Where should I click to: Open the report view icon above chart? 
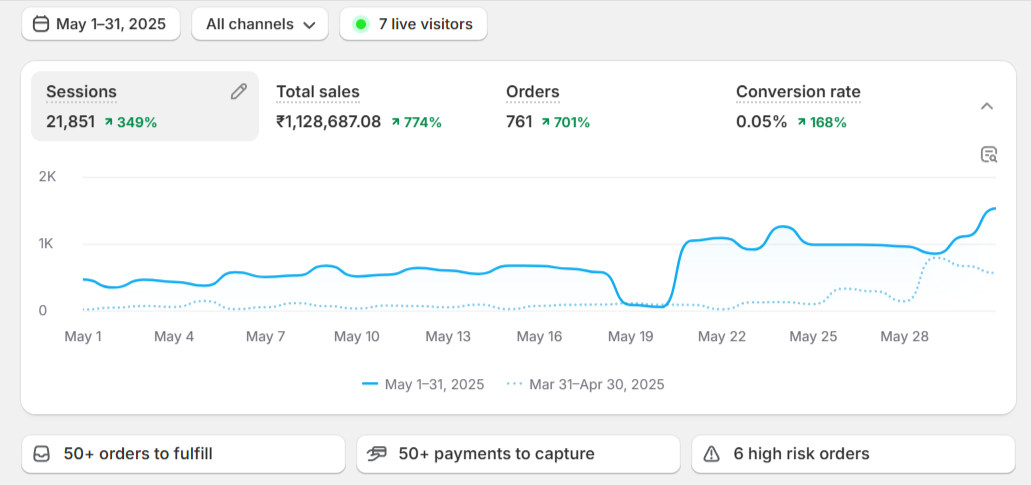click(988, 154)
